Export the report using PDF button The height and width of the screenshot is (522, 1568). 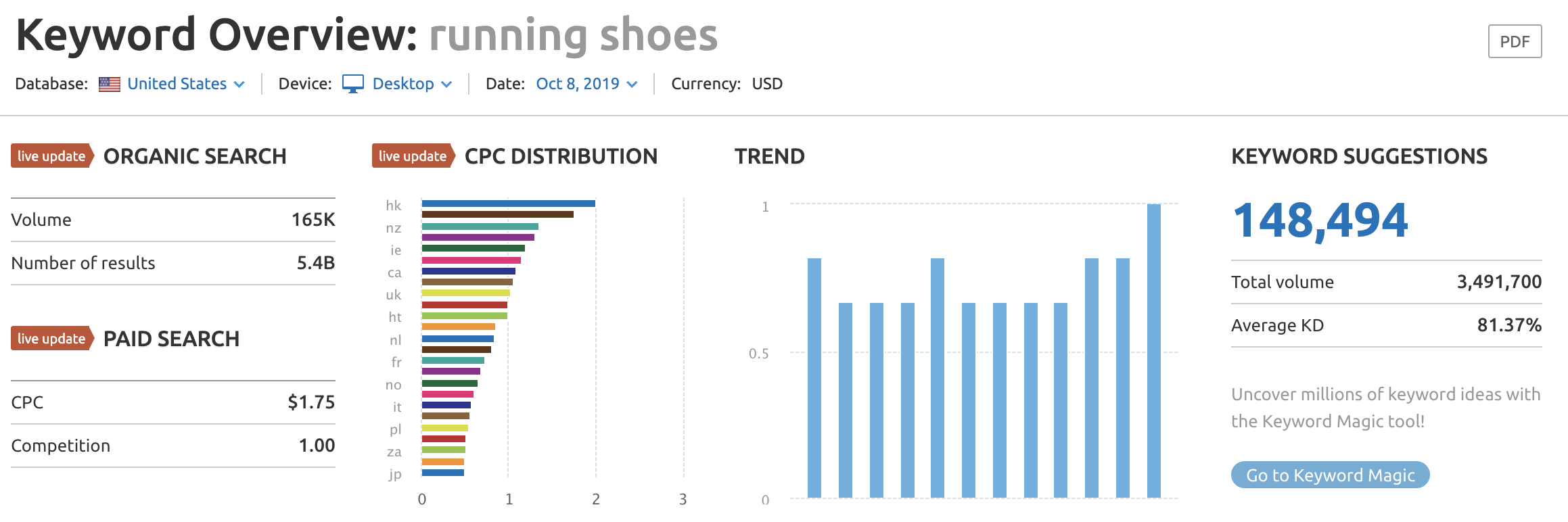click(x=1515, y=41)
